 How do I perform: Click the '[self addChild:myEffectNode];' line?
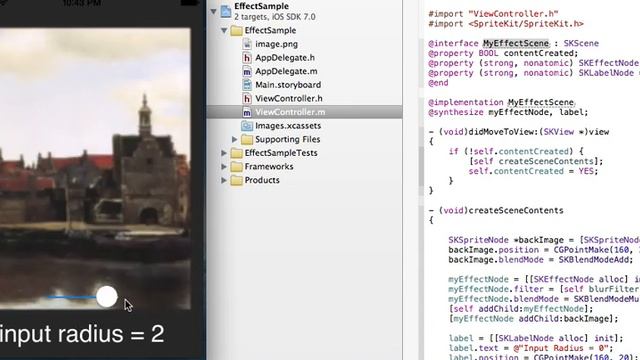(x=521, y=309)
